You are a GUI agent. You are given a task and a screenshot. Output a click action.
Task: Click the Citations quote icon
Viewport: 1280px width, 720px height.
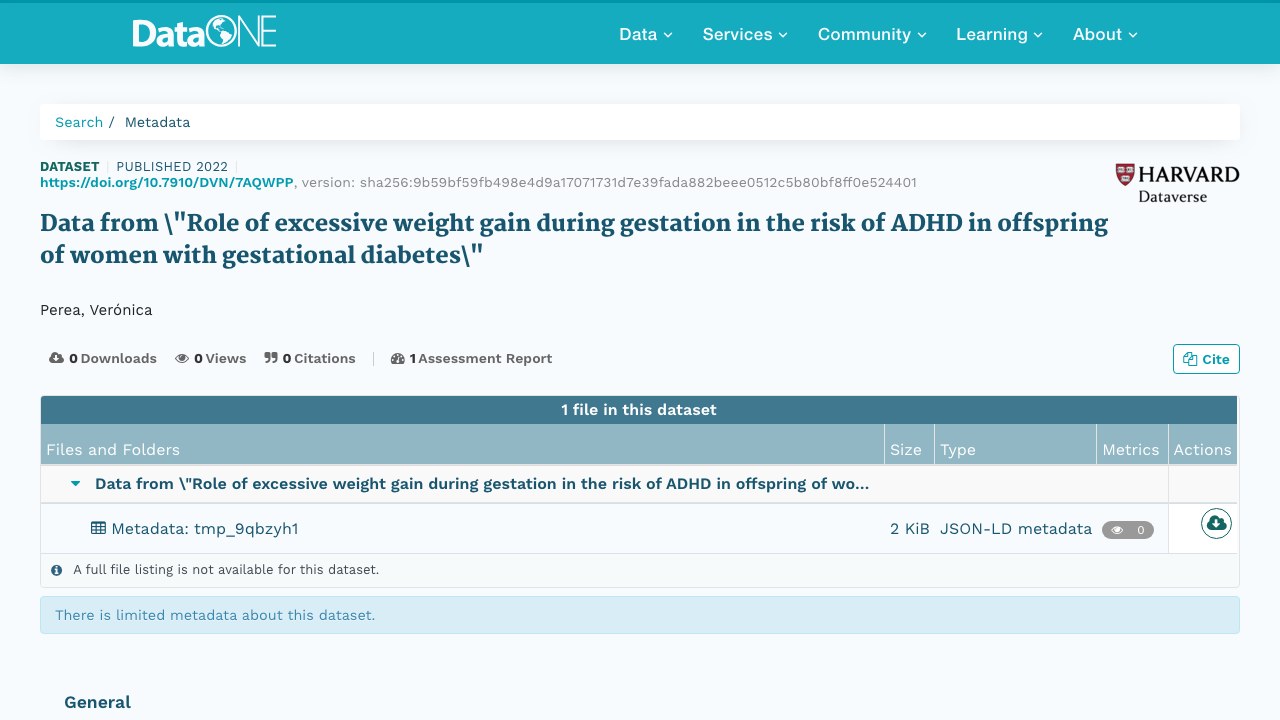(x=271, y=358)
